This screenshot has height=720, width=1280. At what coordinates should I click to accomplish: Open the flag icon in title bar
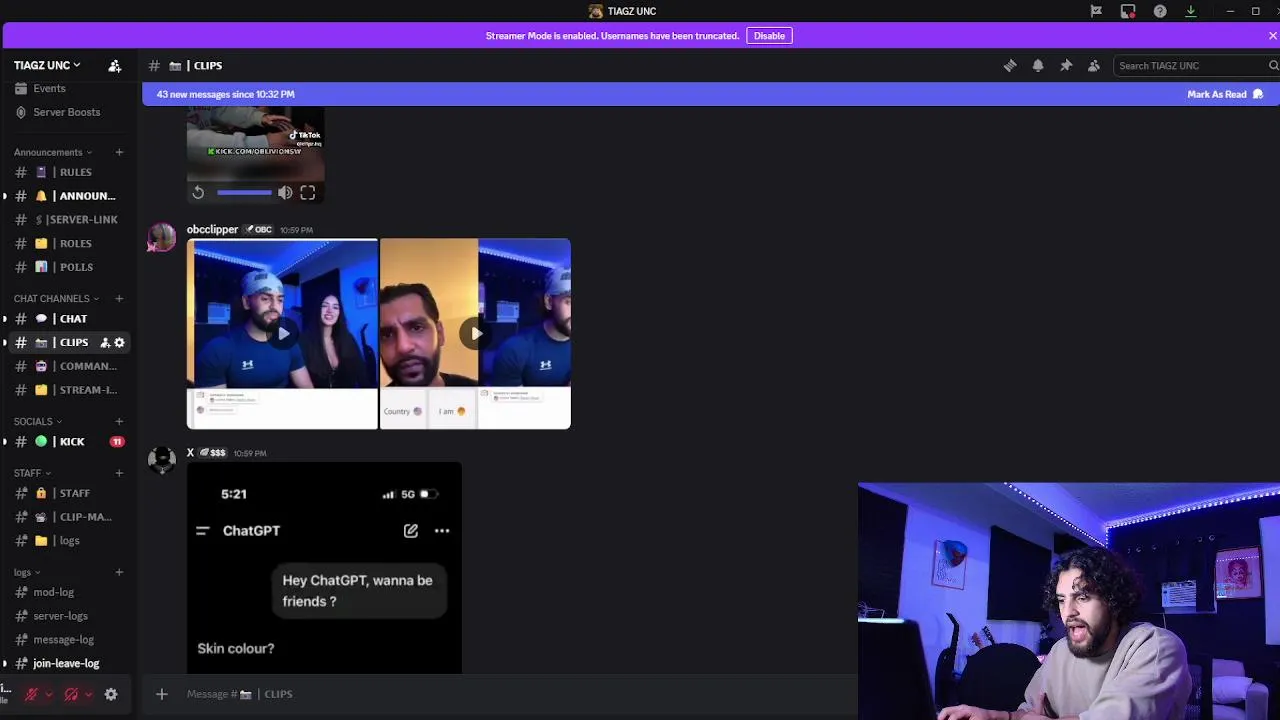1096,11
